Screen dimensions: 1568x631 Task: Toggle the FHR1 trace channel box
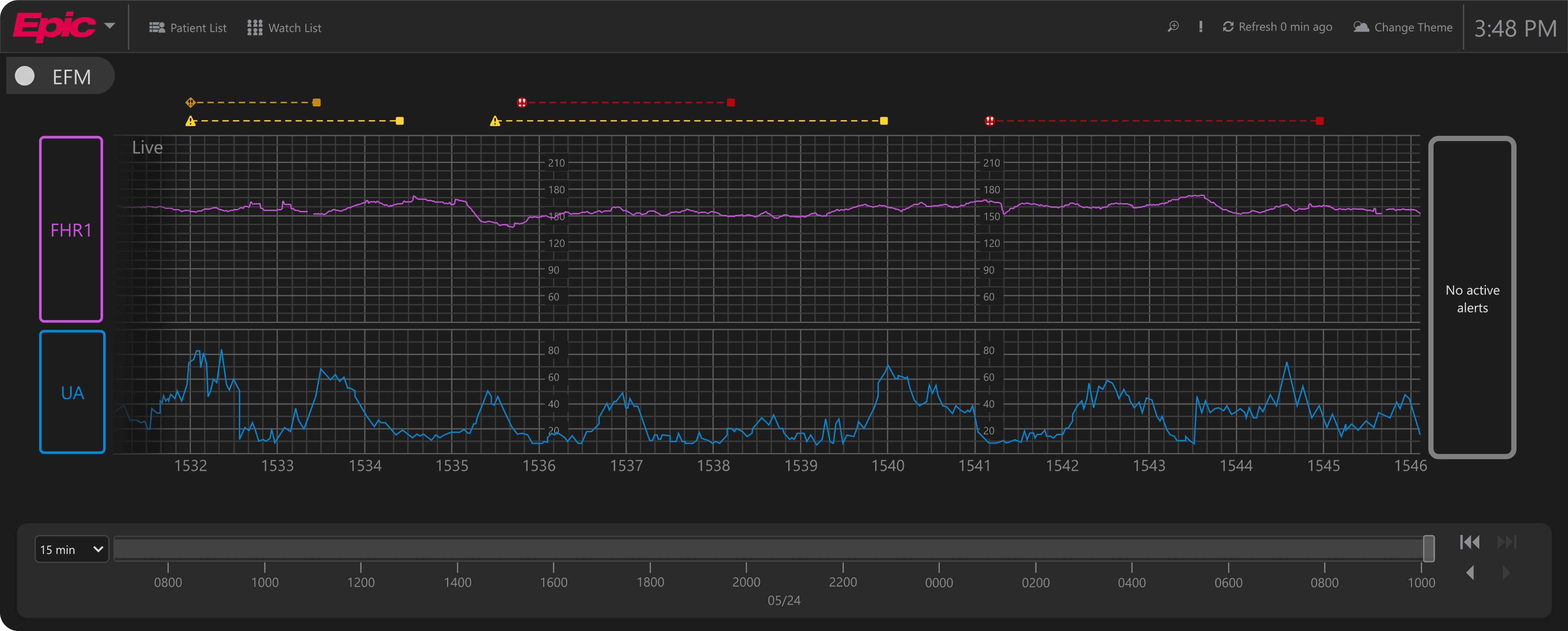click(x=71, y=229)
